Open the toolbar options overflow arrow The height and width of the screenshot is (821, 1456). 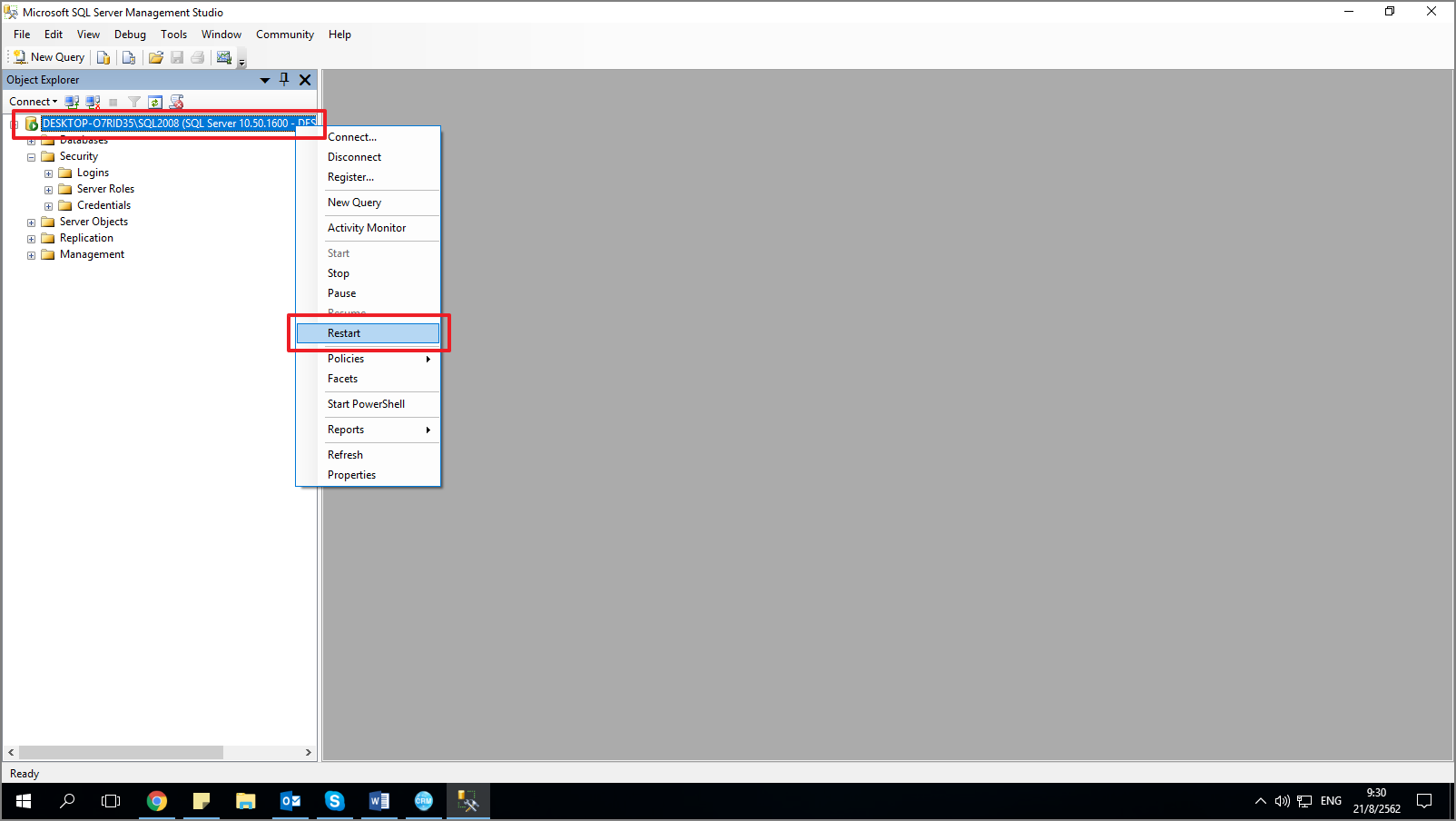point(242,61)
